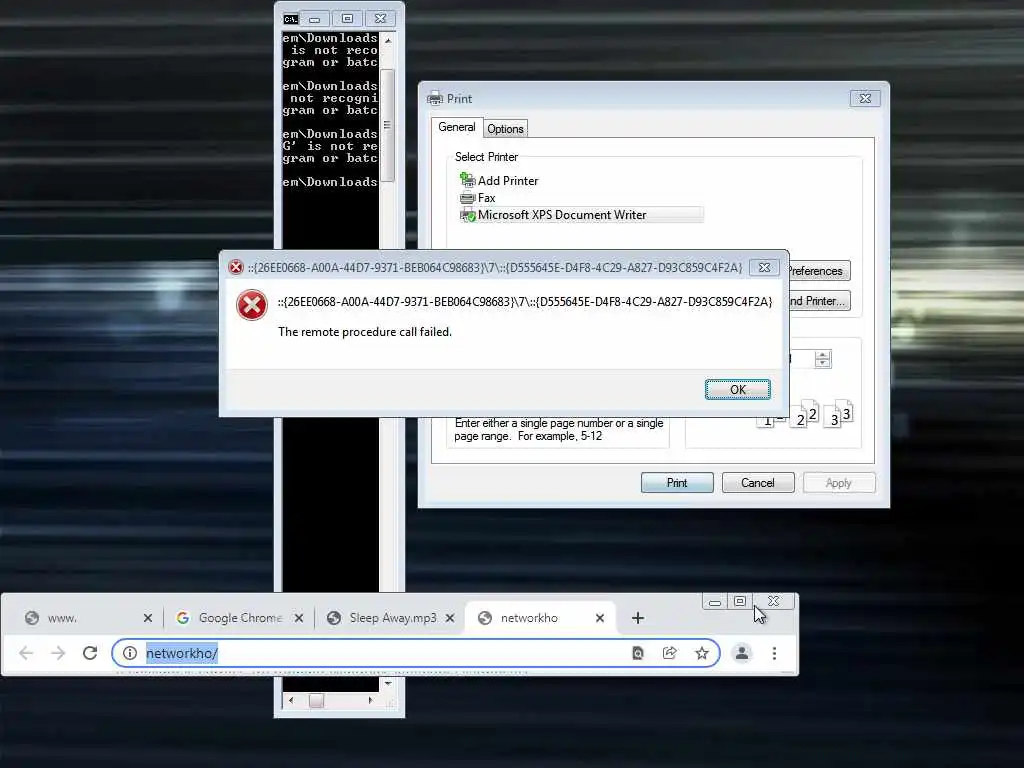Select the General tab in Print dialog
The width and height of the screenshot is (1024, 768).
[456, 127]
